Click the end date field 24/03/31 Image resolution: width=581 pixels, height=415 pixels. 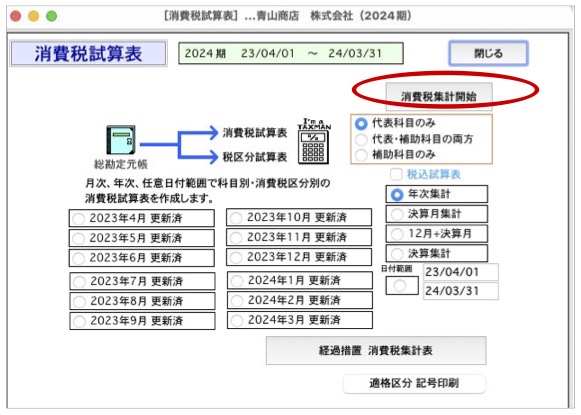pyautogui.click(x=461, y=291)
